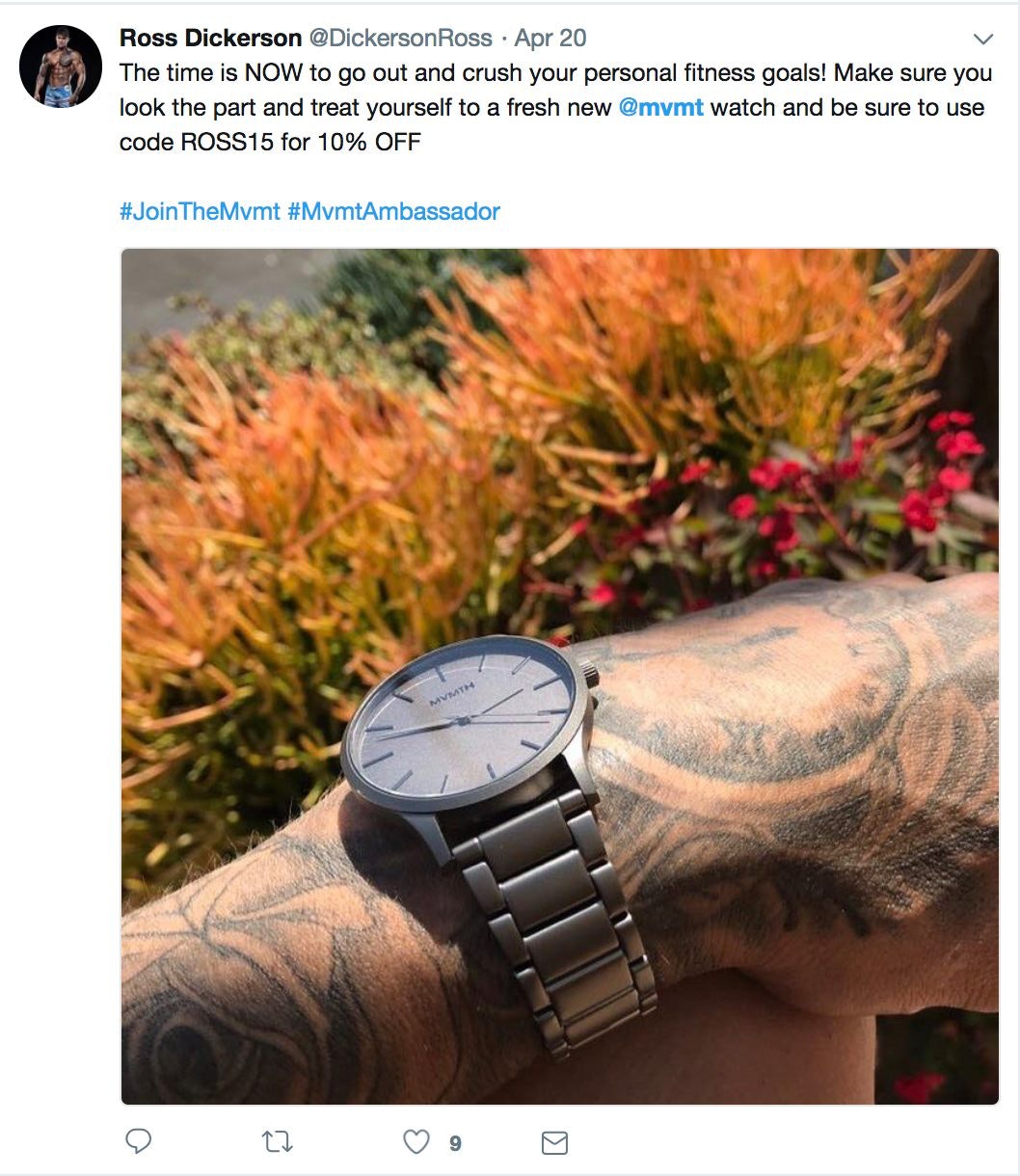This screenshot has height=1176, width=1020.
Task: View the like count of 9
Action: pyautogui.click(x=455, y=1143)
